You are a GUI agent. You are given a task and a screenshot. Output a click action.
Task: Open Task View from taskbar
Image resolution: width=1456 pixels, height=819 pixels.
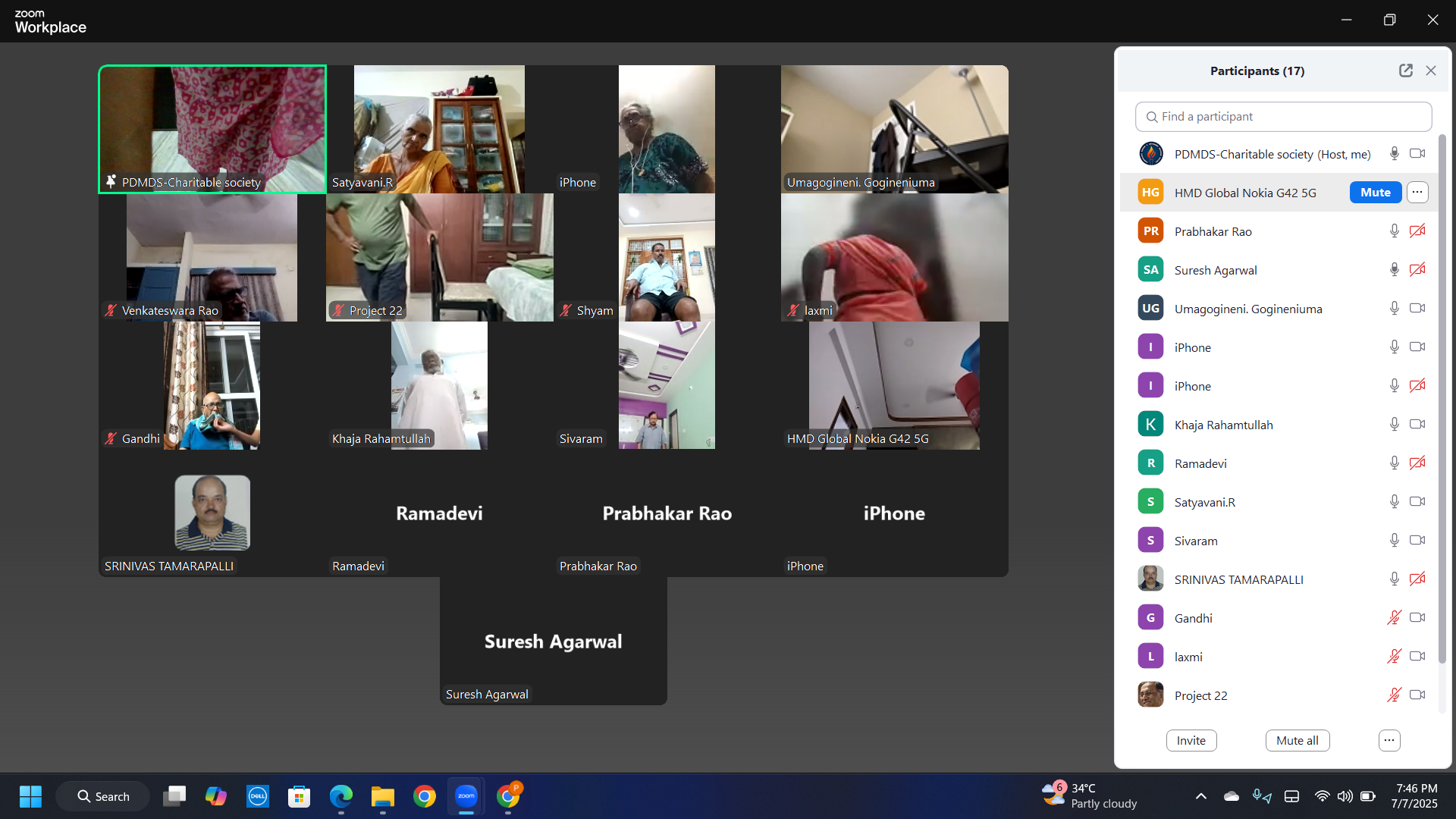tap(174, 796)
